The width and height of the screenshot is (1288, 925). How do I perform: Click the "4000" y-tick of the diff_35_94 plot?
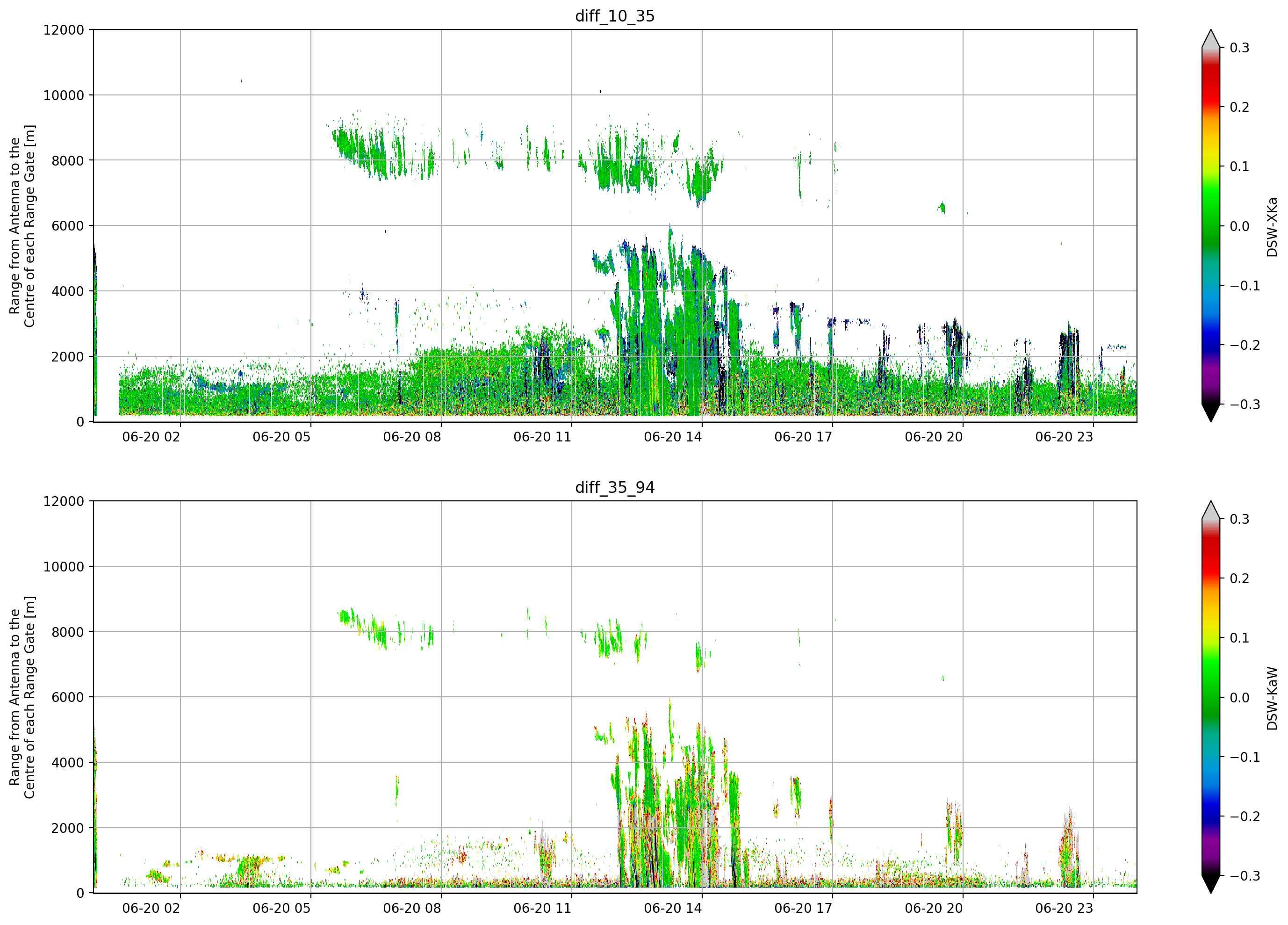(68, 763)
